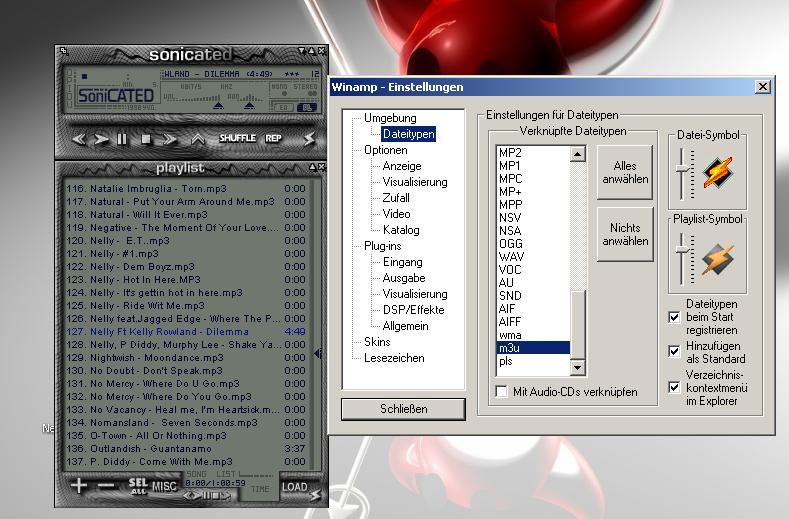
Task: Click the 'Alles anwählen' button
Action: click(x=625, y=172)
